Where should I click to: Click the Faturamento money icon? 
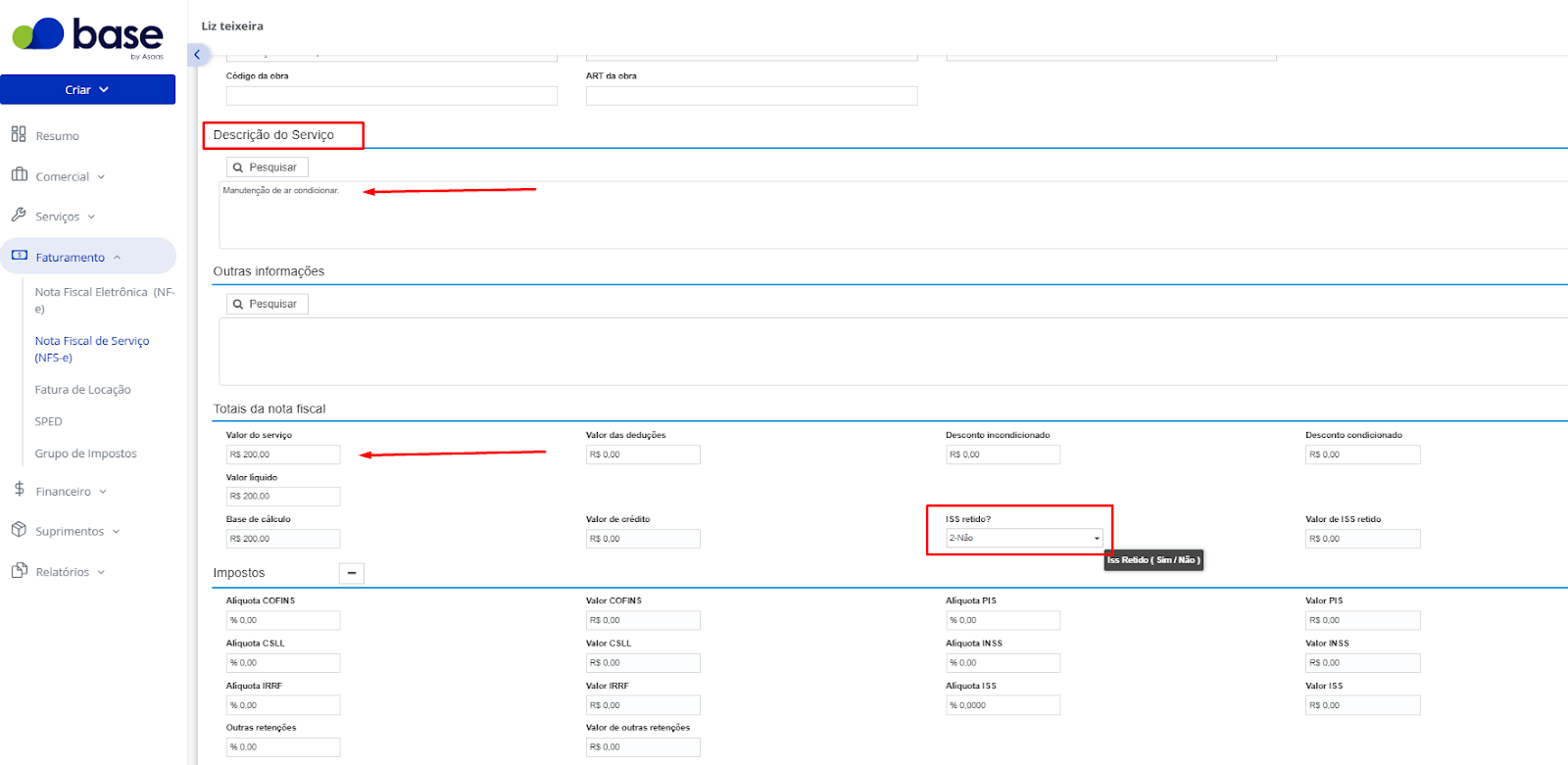click(20, 256)
